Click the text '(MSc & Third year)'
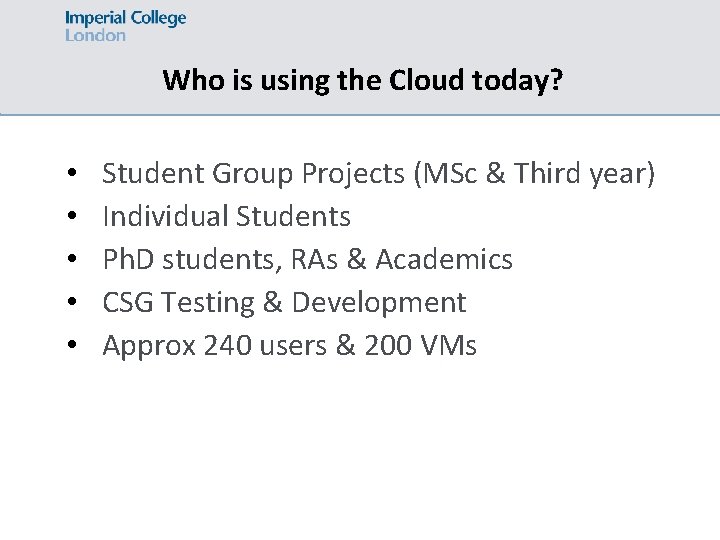This screenshot has width=720, height=540. pos(534,174)
